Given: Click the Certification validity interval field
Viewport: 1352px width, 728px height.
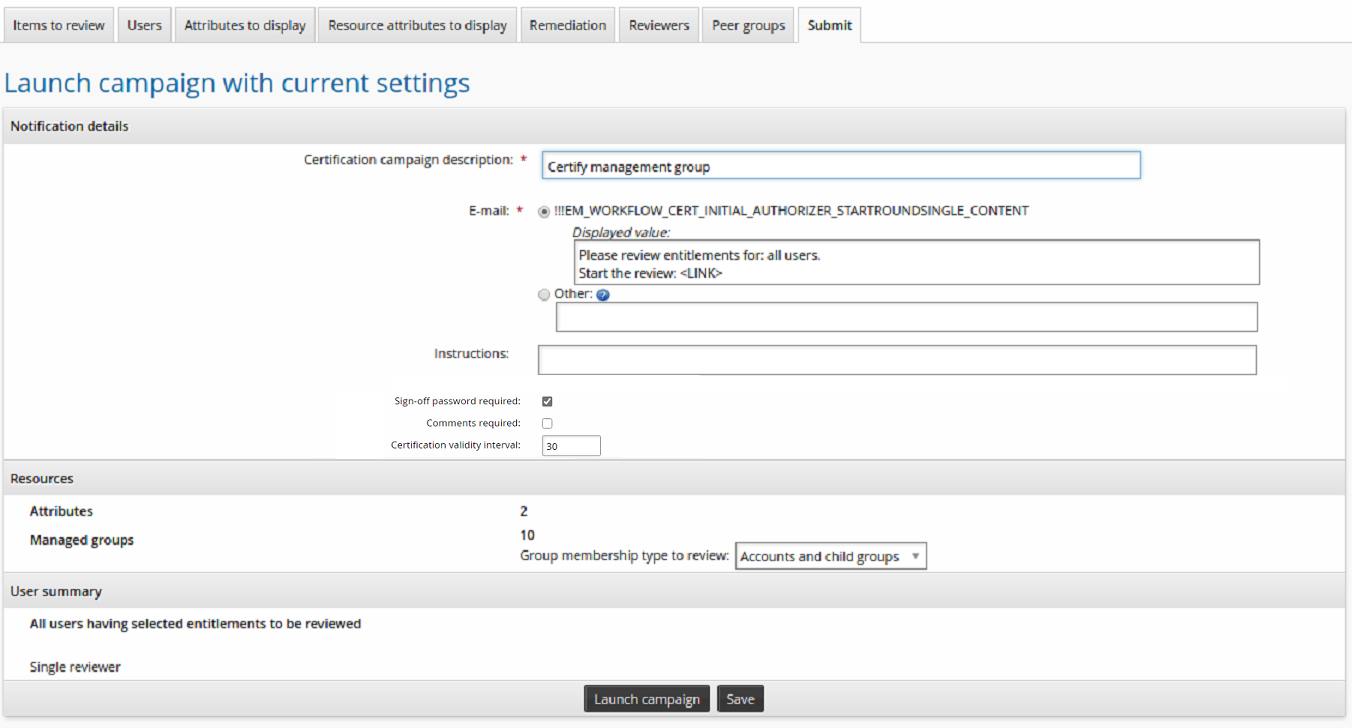Looking at the screenshot, I should (571, 446).
